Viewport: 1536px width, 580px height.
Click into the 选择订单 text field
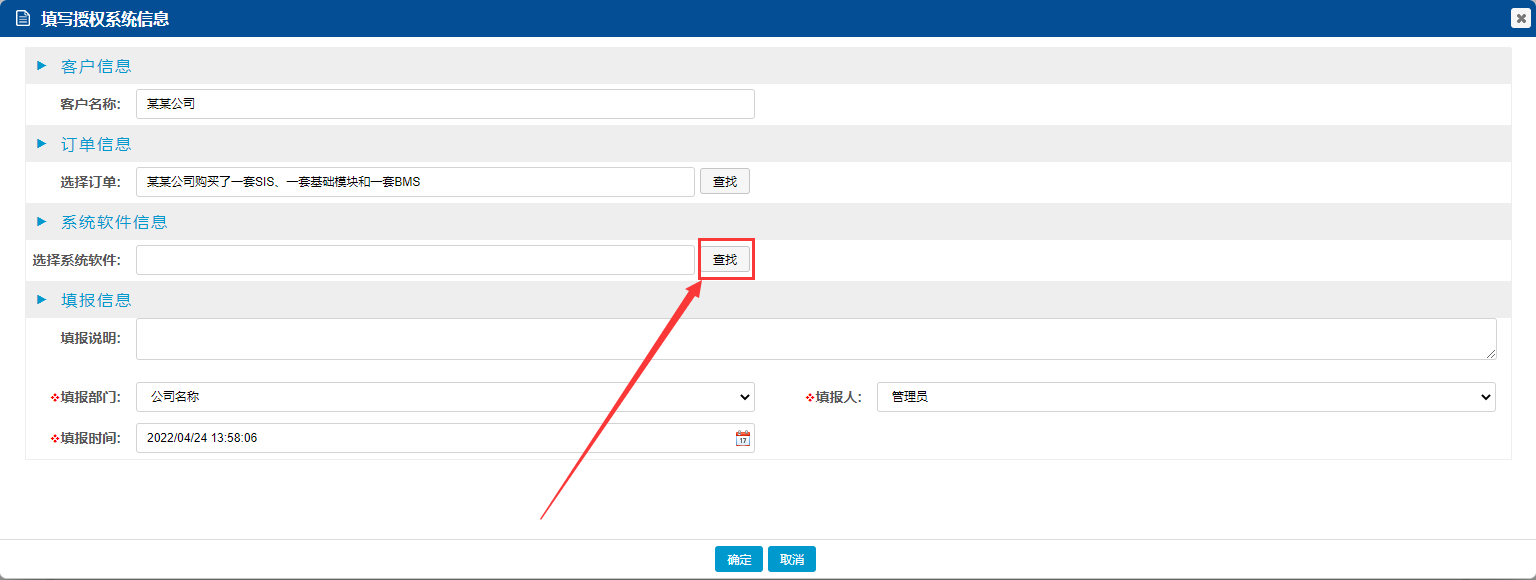point(415,182)
